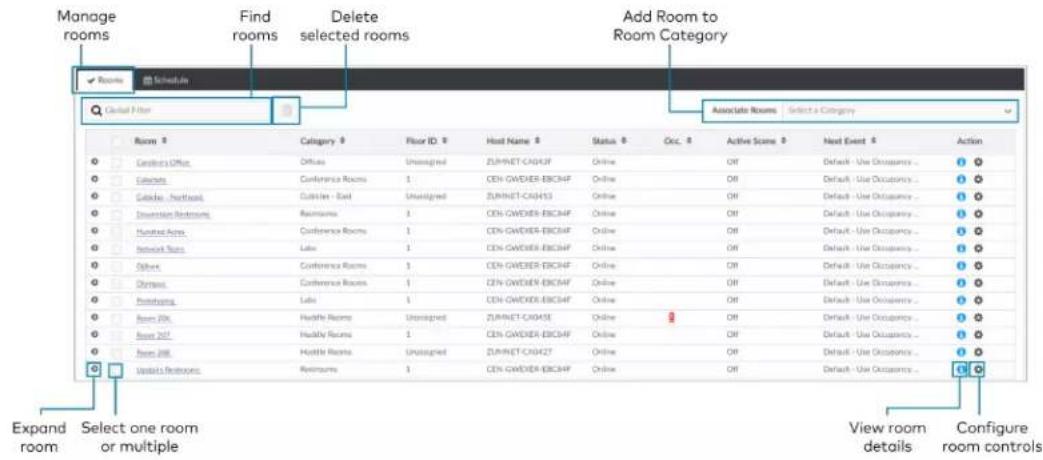Viewport: 1043px width, 460px height.
Task: Sort table by Host Name column
Action: (511, 142)
